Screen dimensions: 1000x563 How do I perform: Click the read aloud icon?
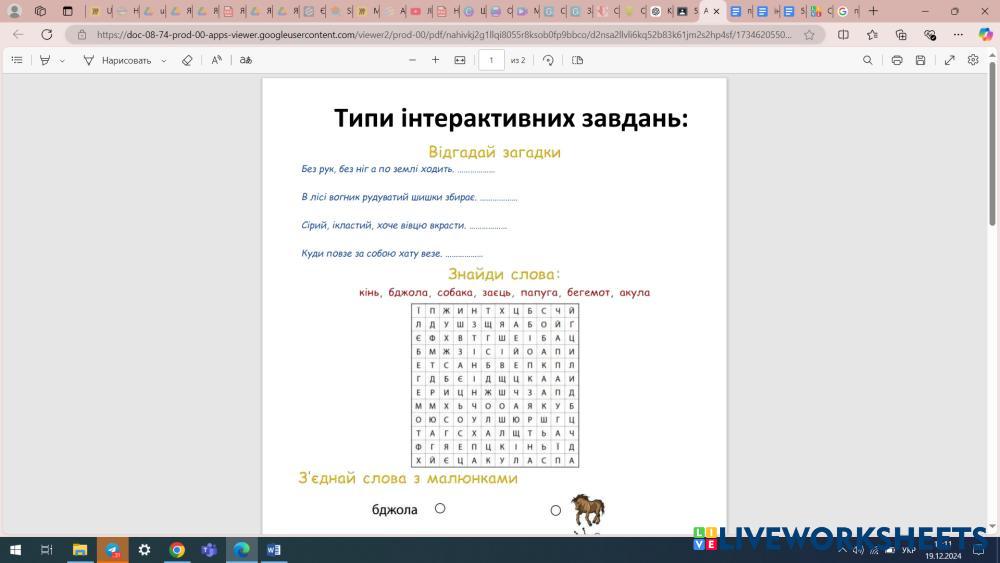(216, 60)
